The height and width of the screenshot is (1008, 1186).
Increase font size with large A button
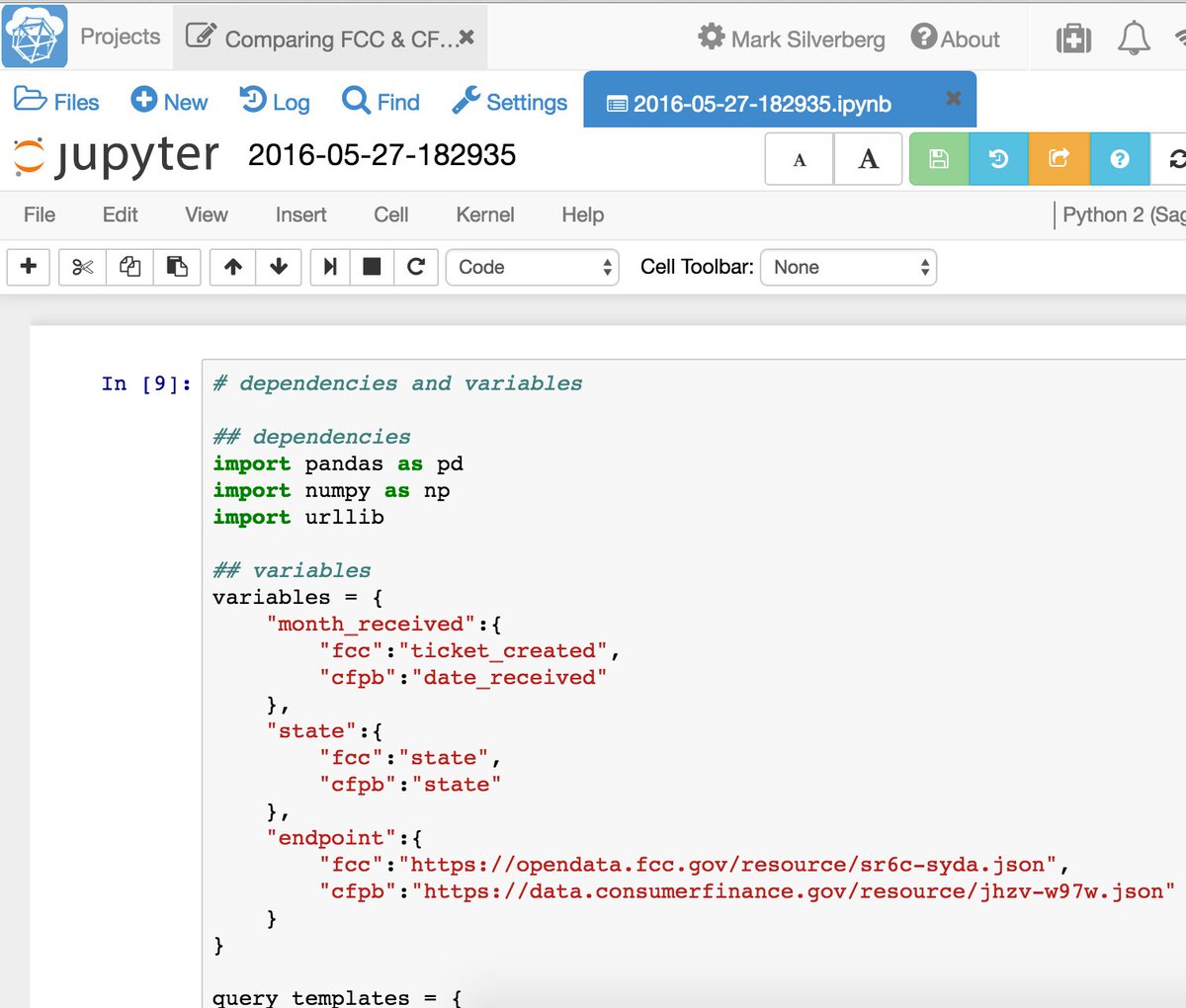(x=868, y=159)
